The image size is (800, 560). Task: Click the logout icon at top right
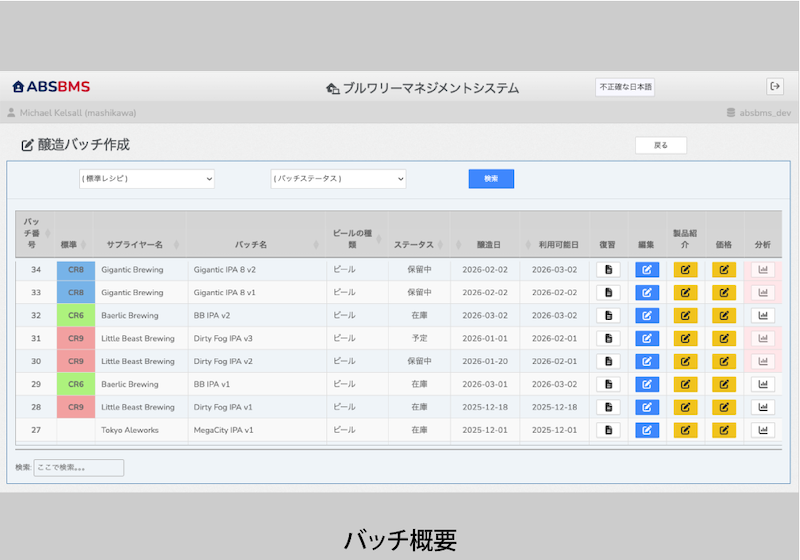coord(775,86)
